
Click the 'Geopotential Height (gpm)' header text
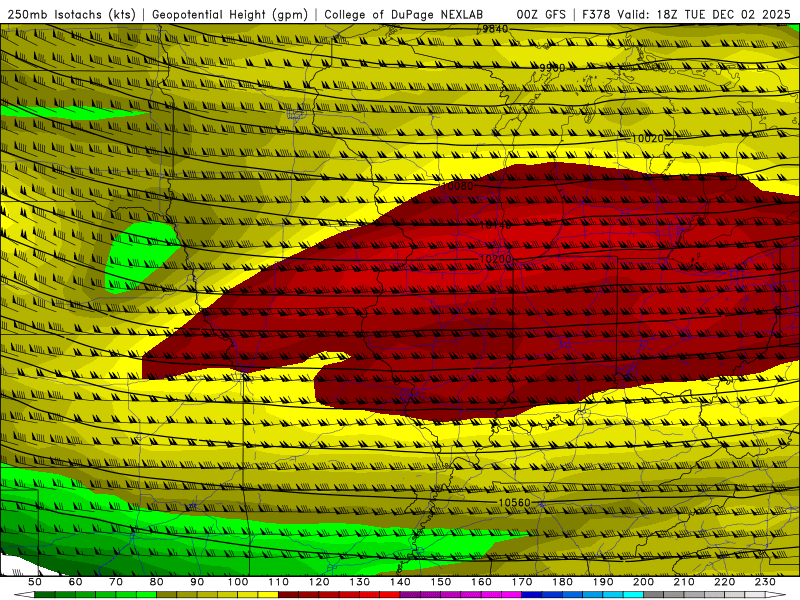click(230, 15)
